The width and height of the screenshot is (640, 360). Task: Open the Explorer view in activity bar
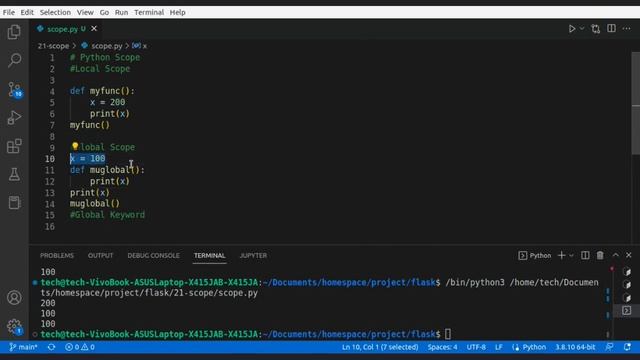(x=14, y=32)
